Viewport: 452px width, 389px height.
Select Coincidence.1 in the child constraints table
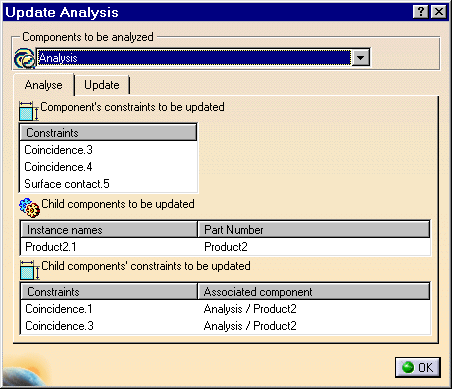tap(59, 309)
